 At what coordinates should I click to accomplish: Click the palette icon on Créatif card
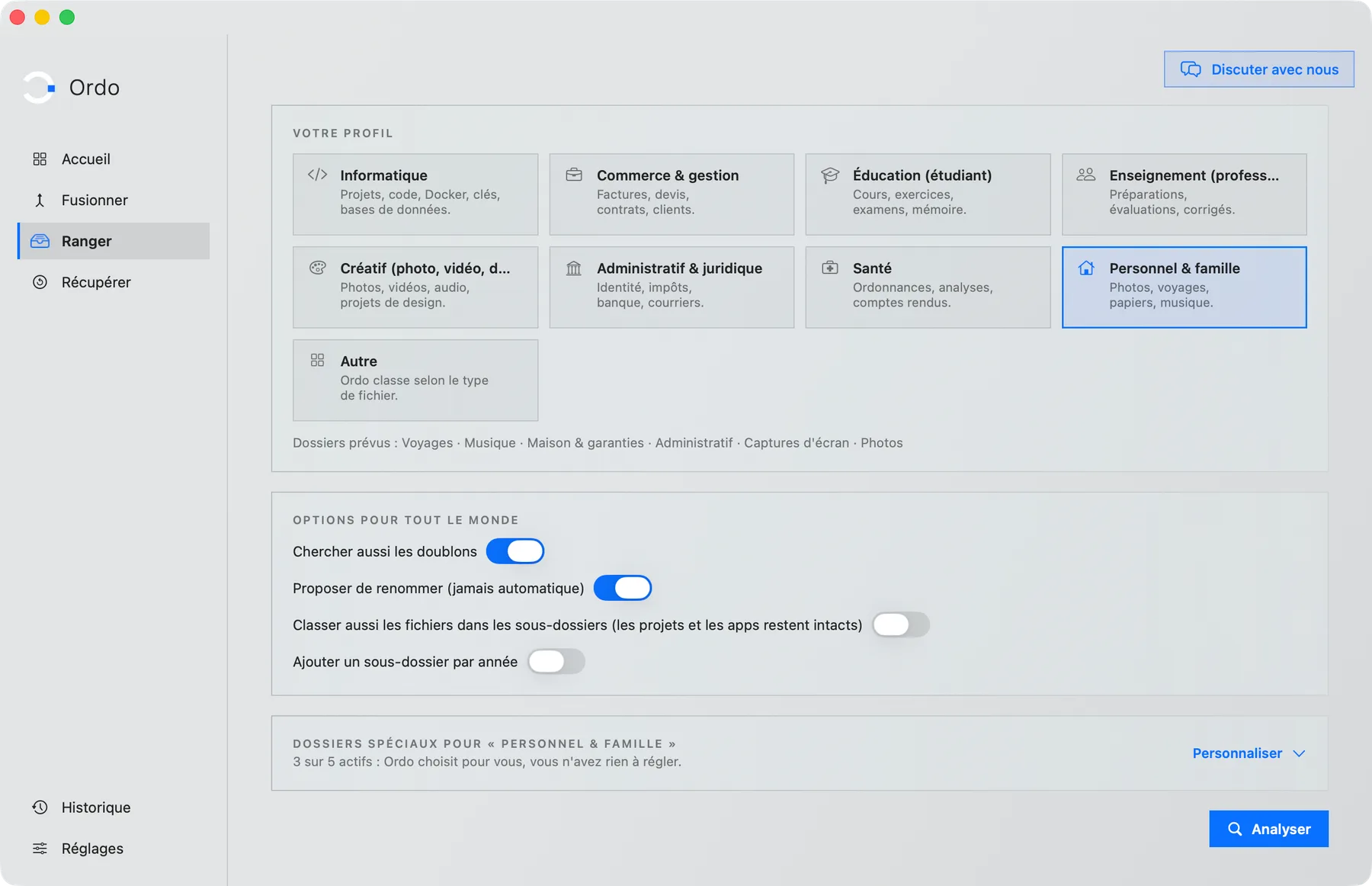click(318, 268)
